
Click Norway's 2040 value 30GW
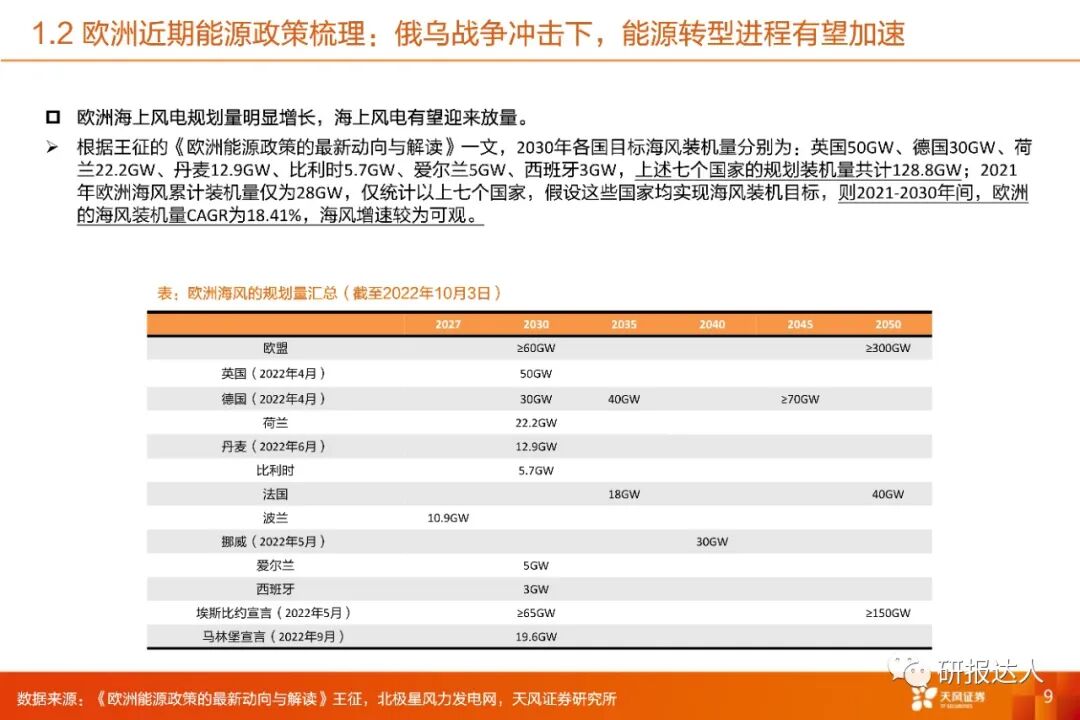click(712, 542)
